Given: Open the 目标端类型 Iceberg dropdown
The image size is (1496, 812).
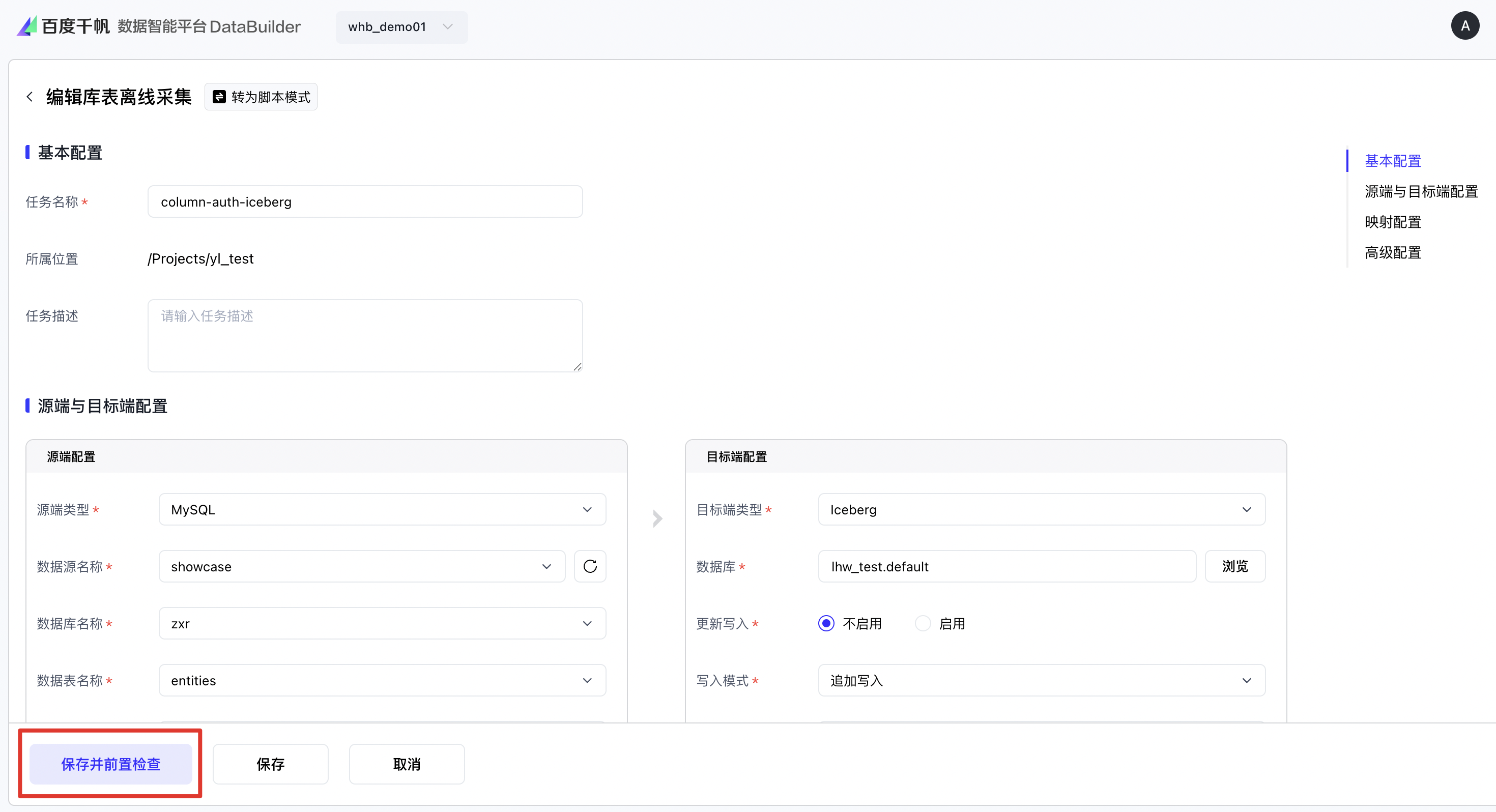Looking at the screenshot, I should coord(1041,509).
